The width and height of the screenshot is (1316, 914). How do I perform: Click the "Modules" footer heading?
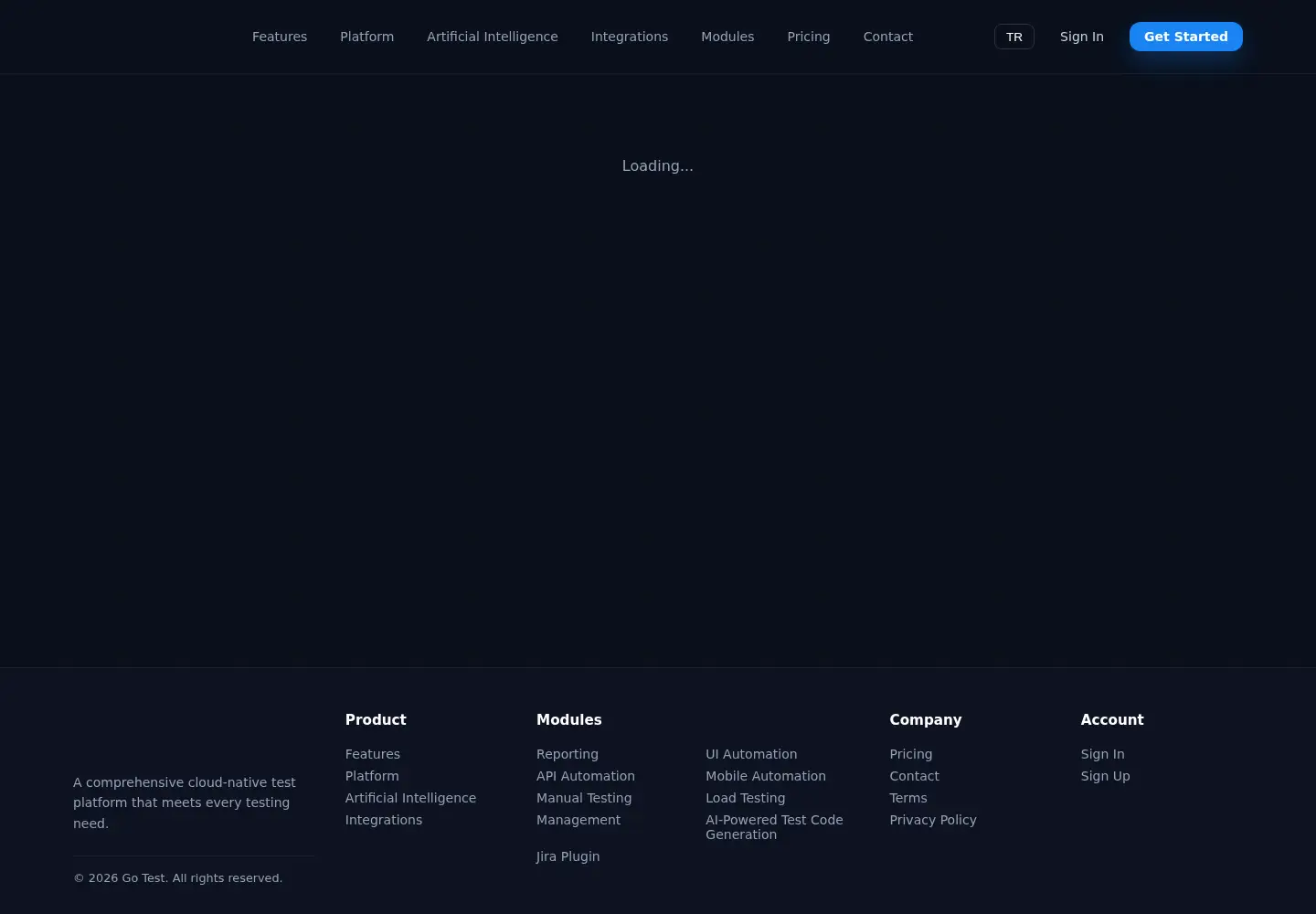pos(569,719)
